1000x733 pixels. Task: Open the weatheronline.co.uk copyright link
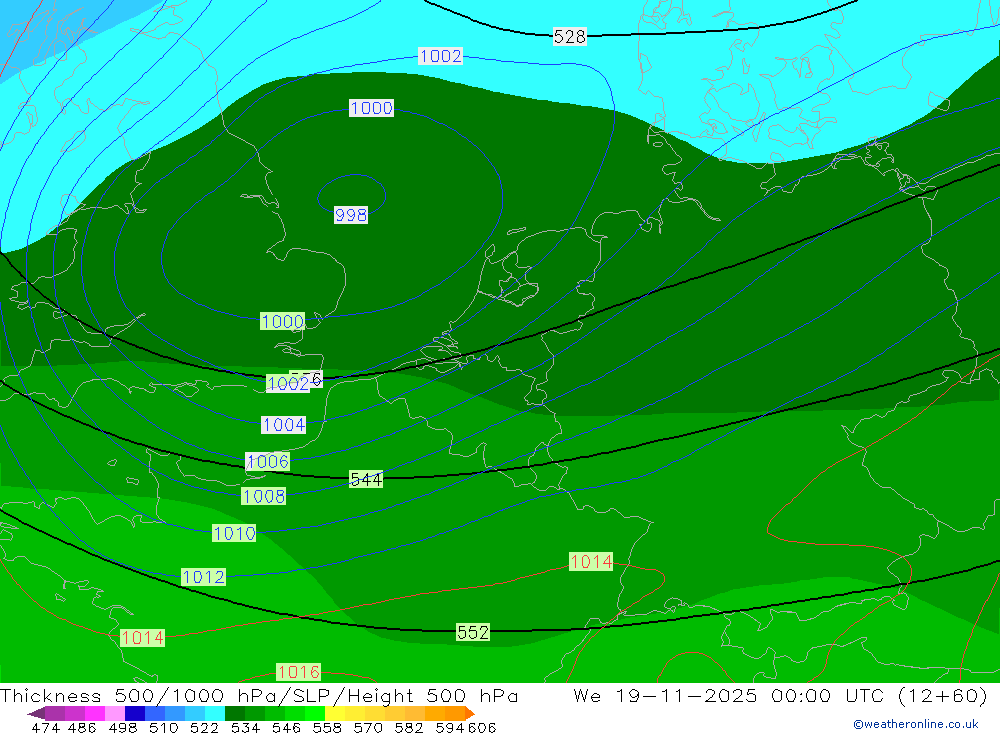click(x=916, y=724)
